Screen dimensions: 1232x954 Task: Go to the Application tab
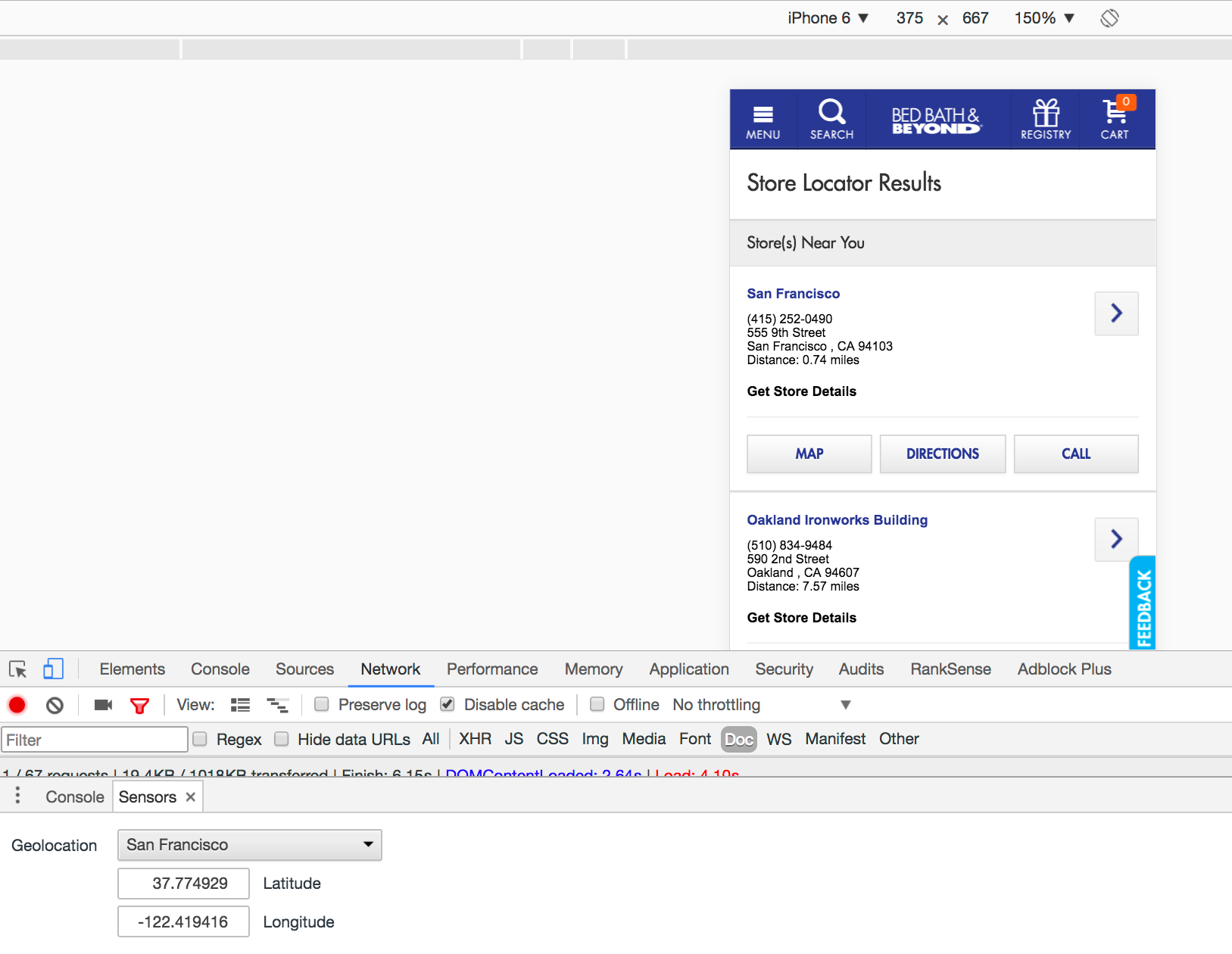689,669
